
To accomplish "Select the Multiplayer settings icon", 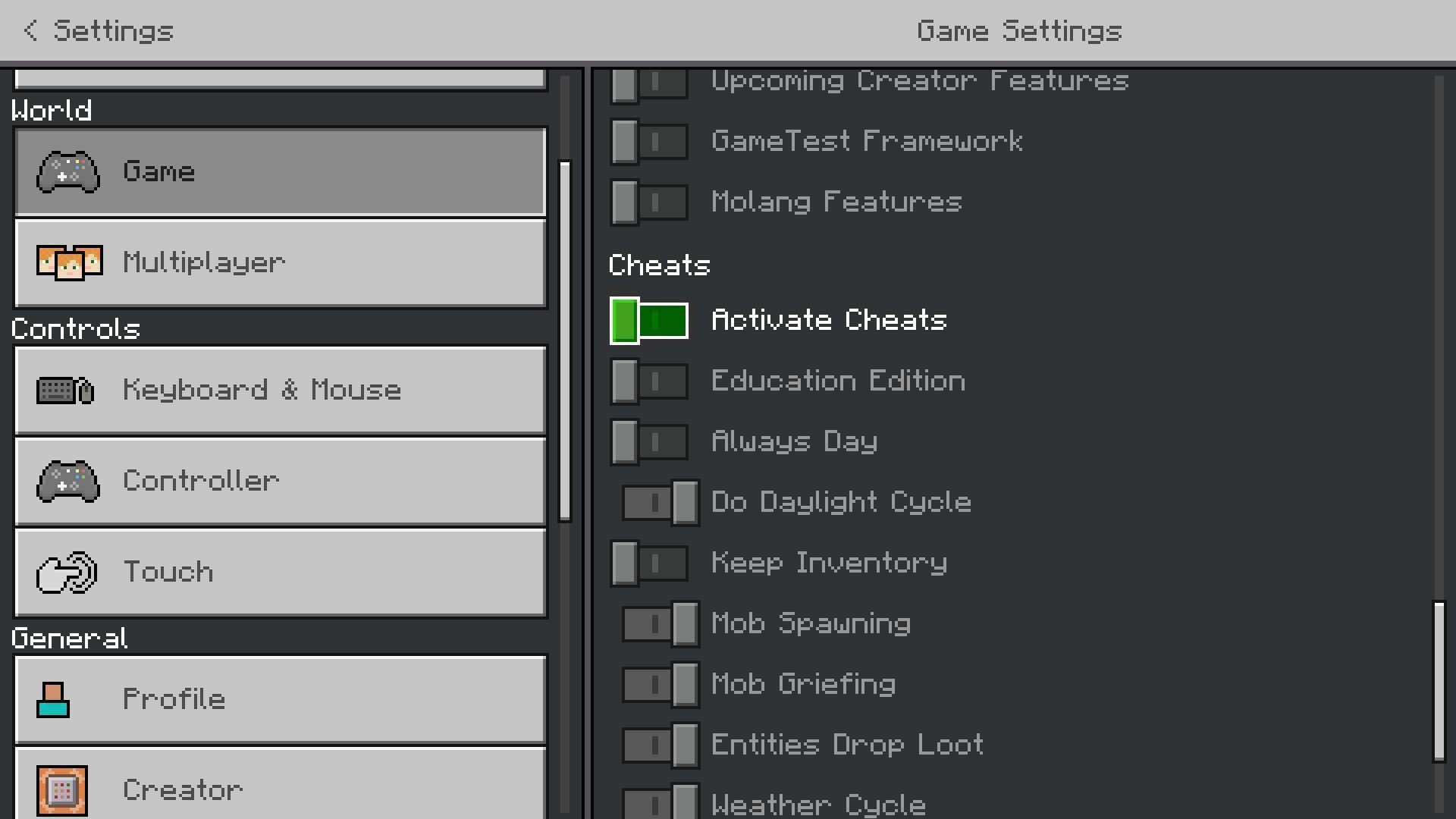I will (68, 261).
